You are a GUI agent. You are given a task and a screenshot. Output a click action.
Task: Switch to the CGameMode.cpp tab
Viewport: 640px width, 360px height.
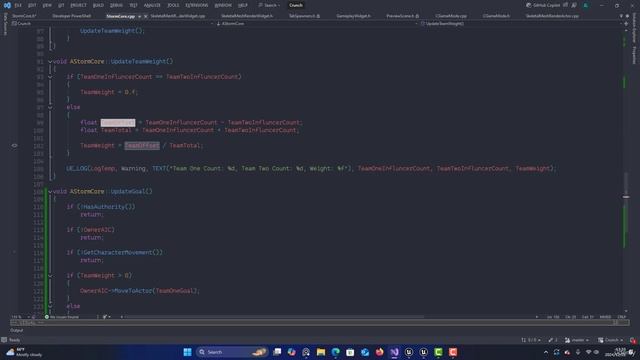click(451, 16)
